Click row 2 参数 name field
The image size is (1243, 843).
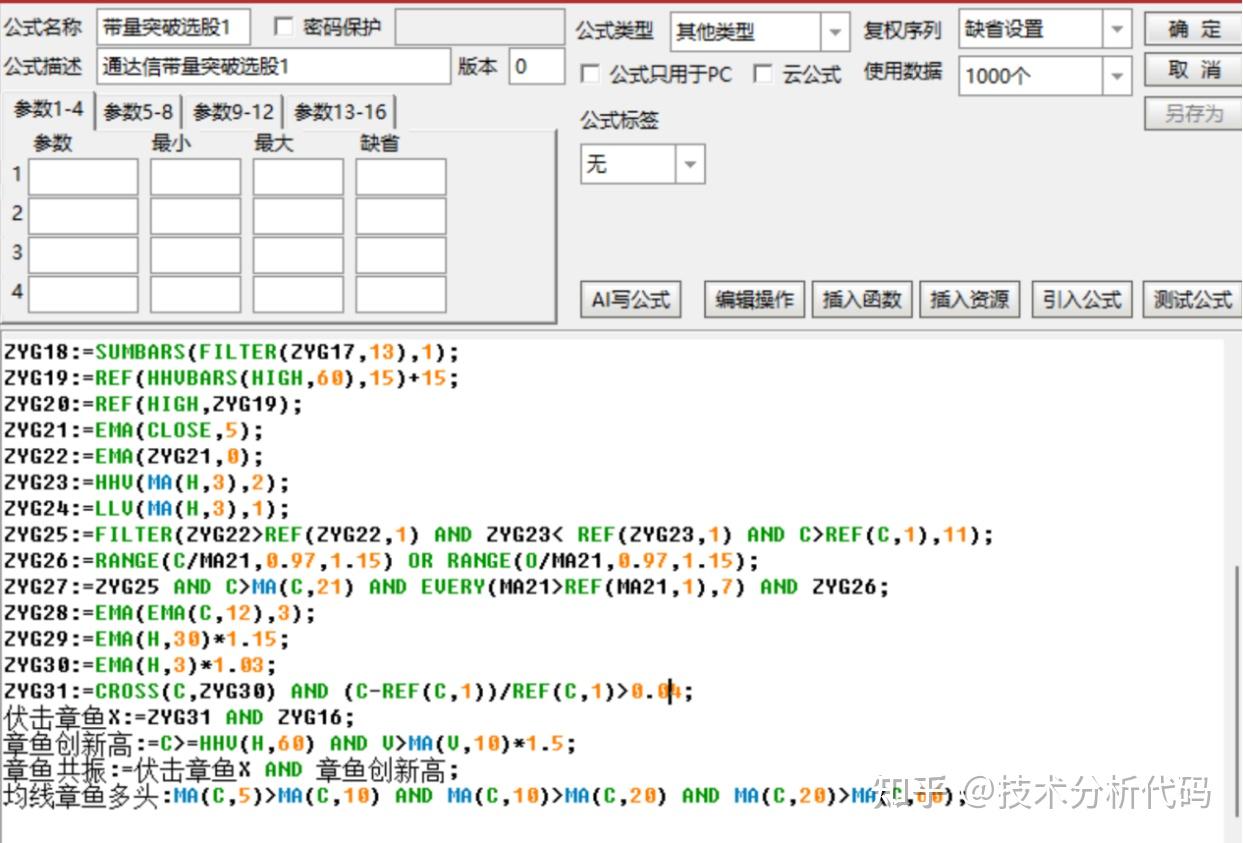point(83,216)
